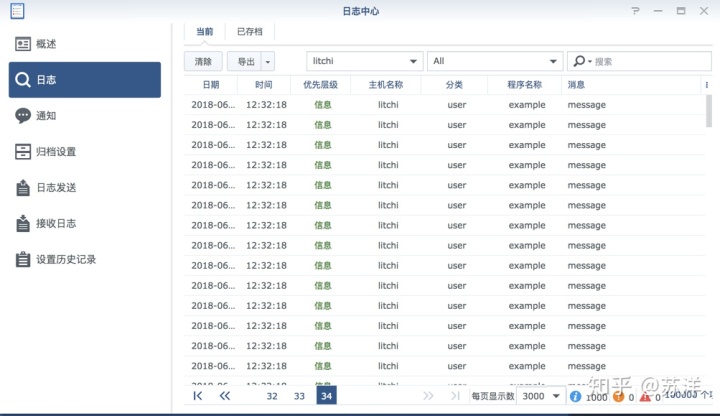Expand the 导出 export dropdown arrow
Screen dimensions: 720x416
point(267,61)
